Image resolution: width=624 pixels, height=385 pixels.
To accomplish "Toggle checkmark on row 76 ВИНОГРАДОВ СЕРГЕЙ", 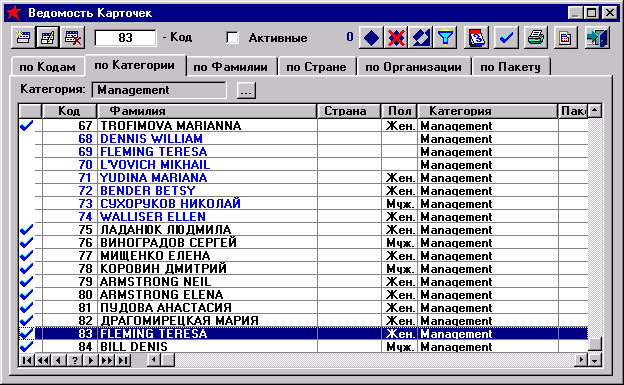I will pos(27,242).
